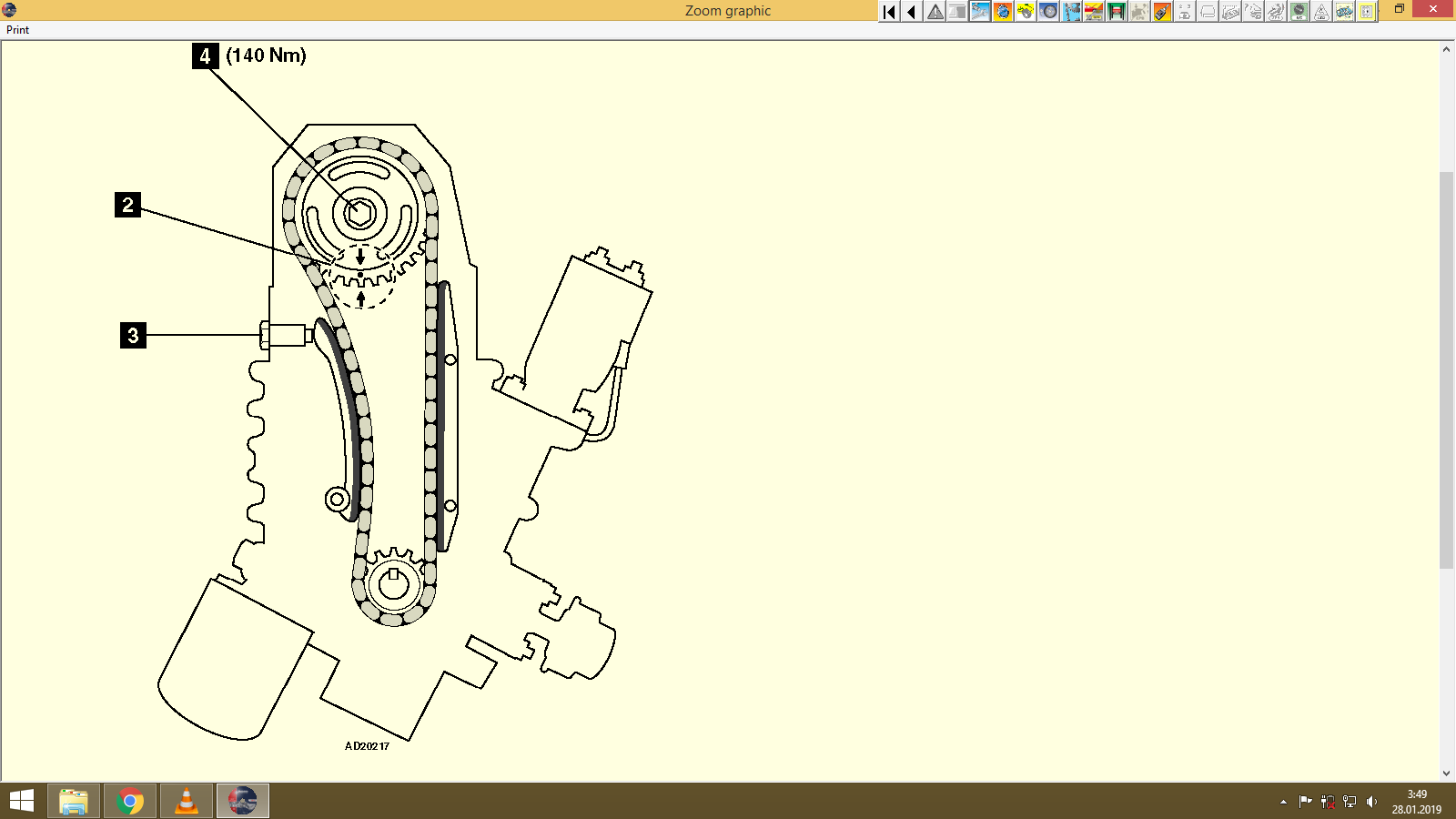The width and height of the screenshot is (1456, 819).
Task: Open the Windows Start menu
Action: 20,802
